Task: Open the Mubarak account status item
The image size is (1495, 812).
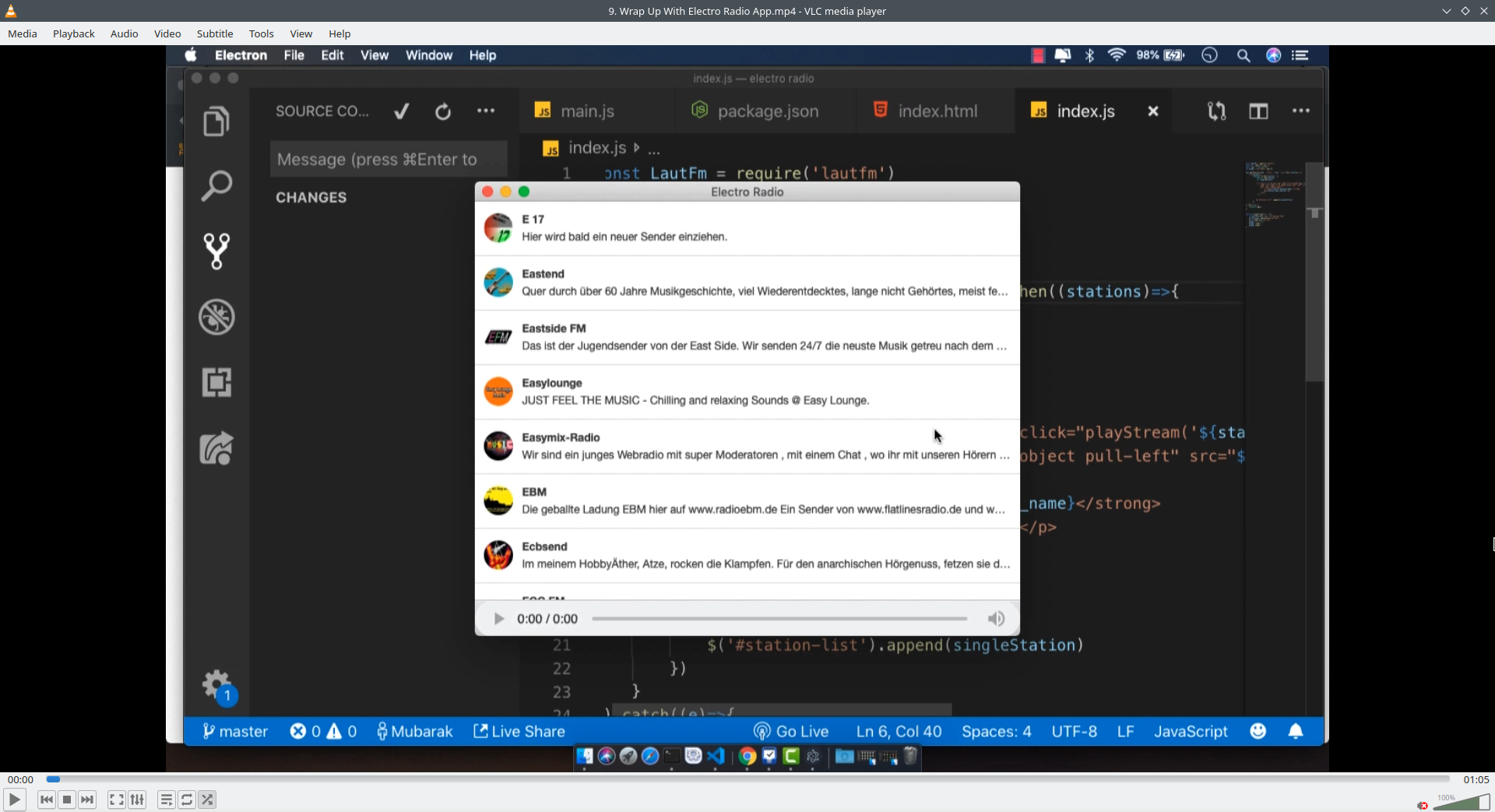Action: click(x=414, y=731)
